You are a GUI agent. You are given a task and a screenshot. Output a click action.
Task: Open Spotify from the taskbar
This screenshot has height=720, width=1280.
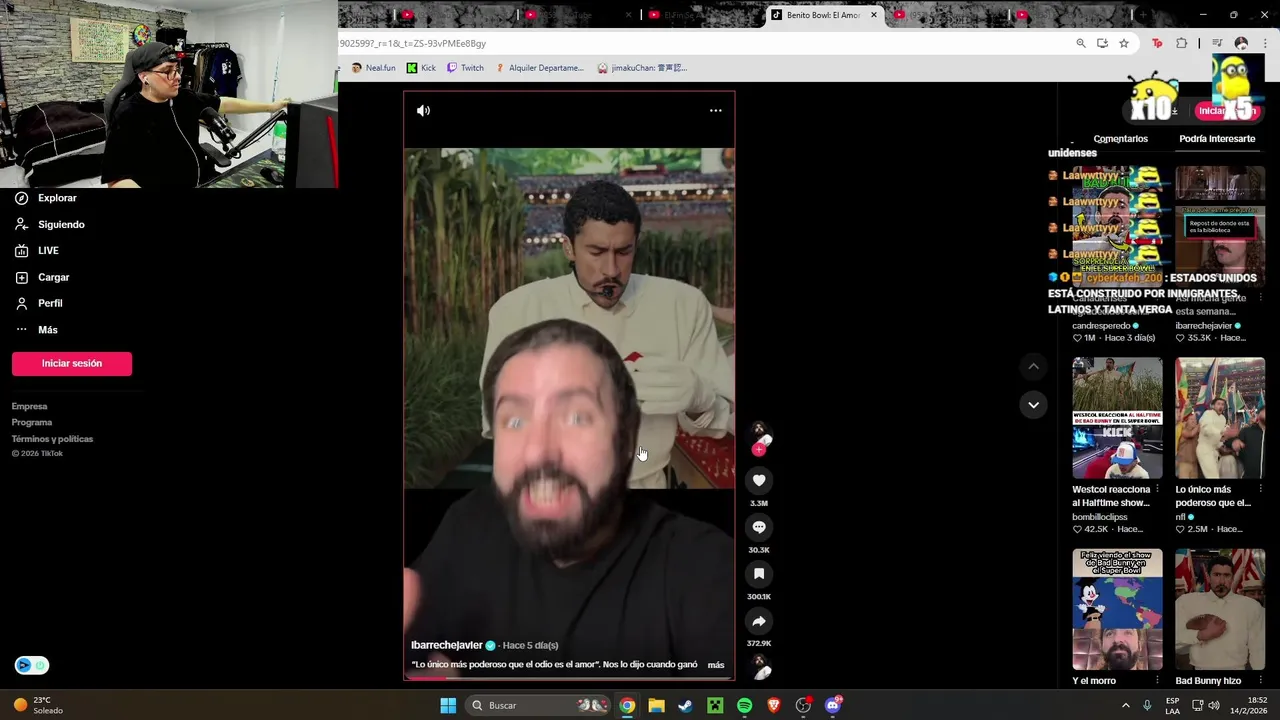(744, 706)
